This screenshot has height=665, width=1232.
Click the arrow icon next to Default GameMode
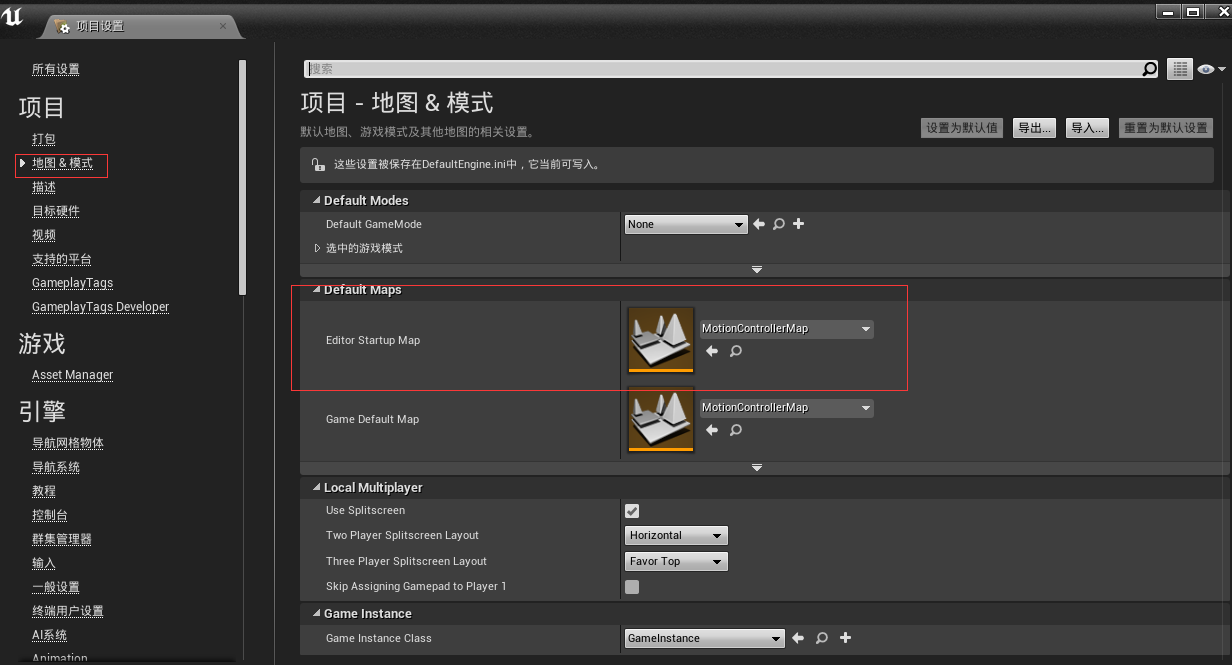(759, 224)
